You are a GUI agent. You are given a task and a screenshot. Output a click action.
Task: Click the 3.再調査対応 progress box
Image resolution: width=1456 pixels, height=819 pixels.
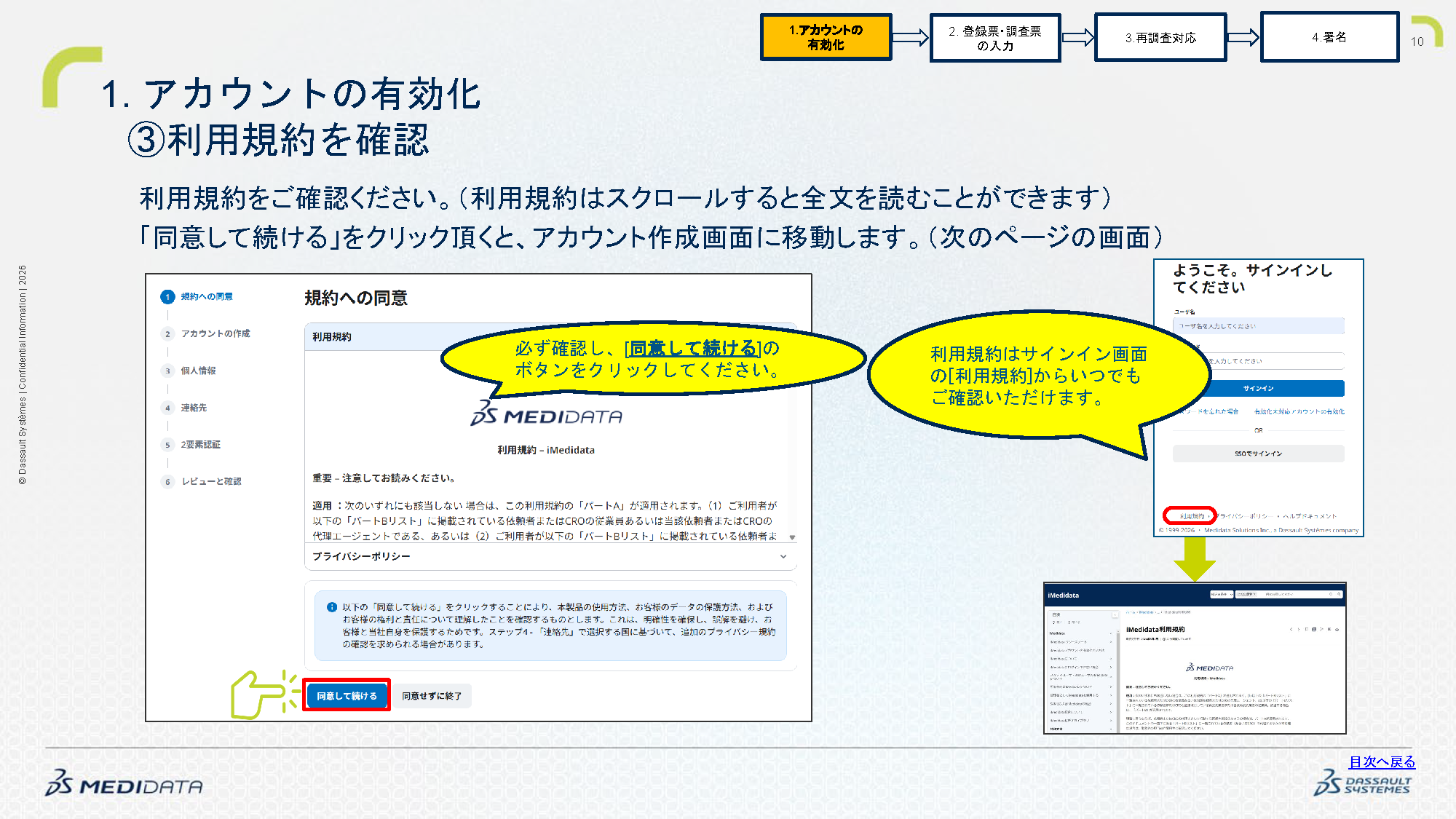(x=1160, y=38)
